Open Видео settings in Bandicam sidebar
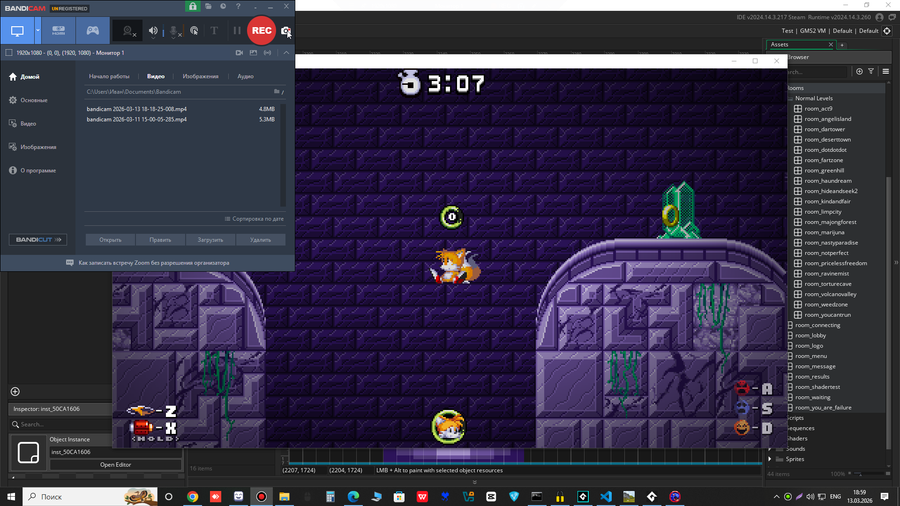This screenshot has width=900, height=506. click(x=23, y=124)
